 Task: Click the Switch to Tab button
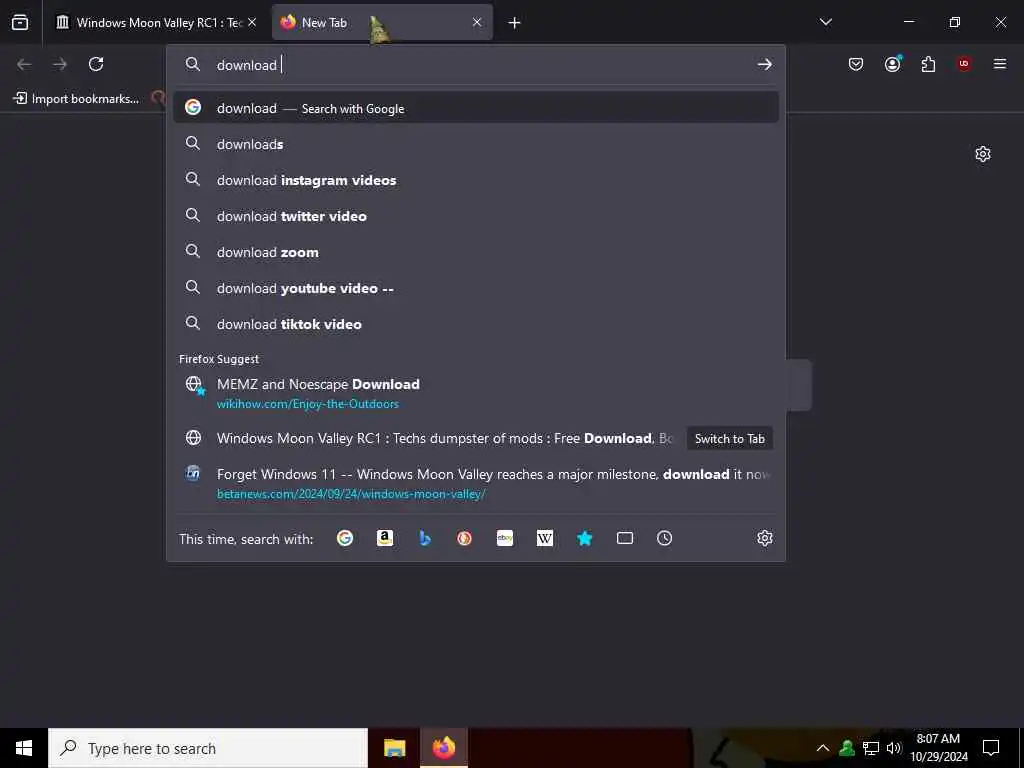click(729, 439)
